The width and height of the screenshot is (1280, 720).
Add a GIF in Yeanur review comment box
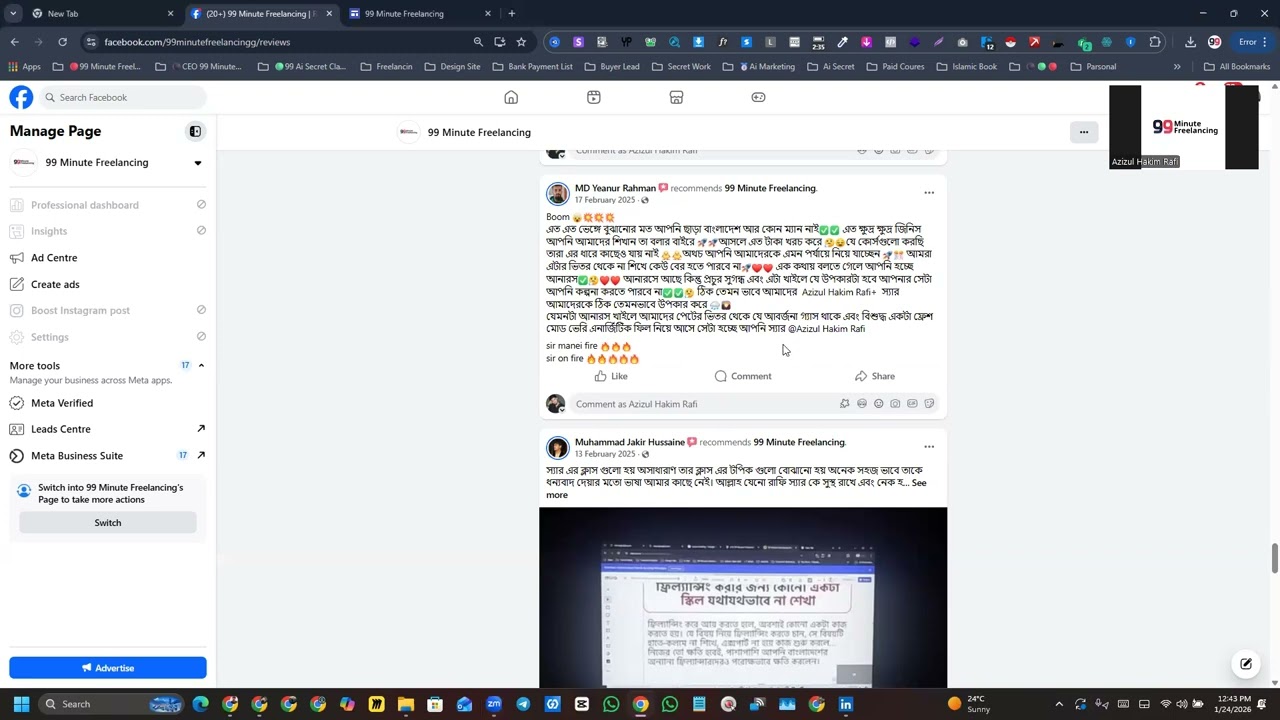coord(912,404)
